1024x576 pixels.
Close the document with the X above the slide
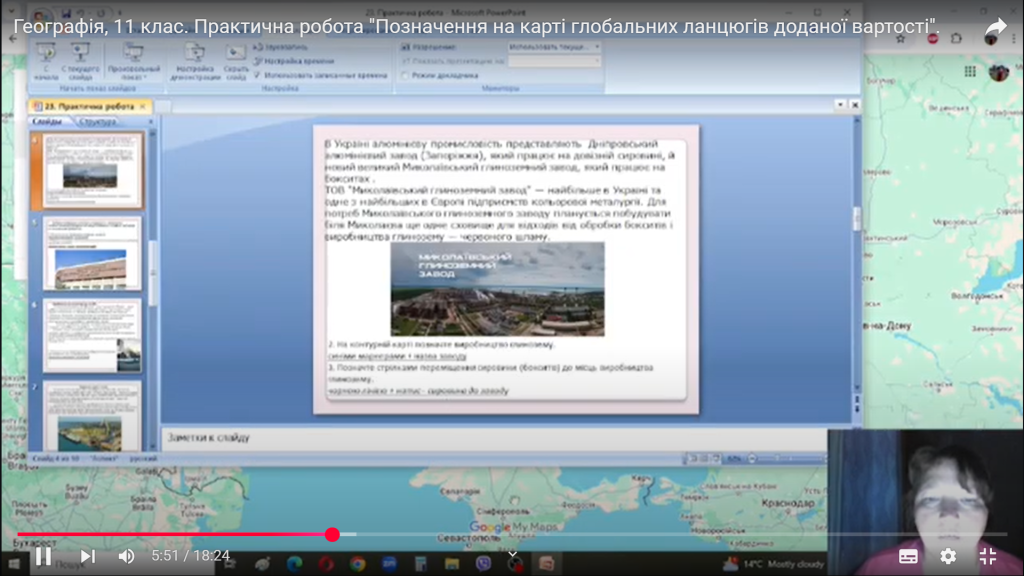pos(855,104)
